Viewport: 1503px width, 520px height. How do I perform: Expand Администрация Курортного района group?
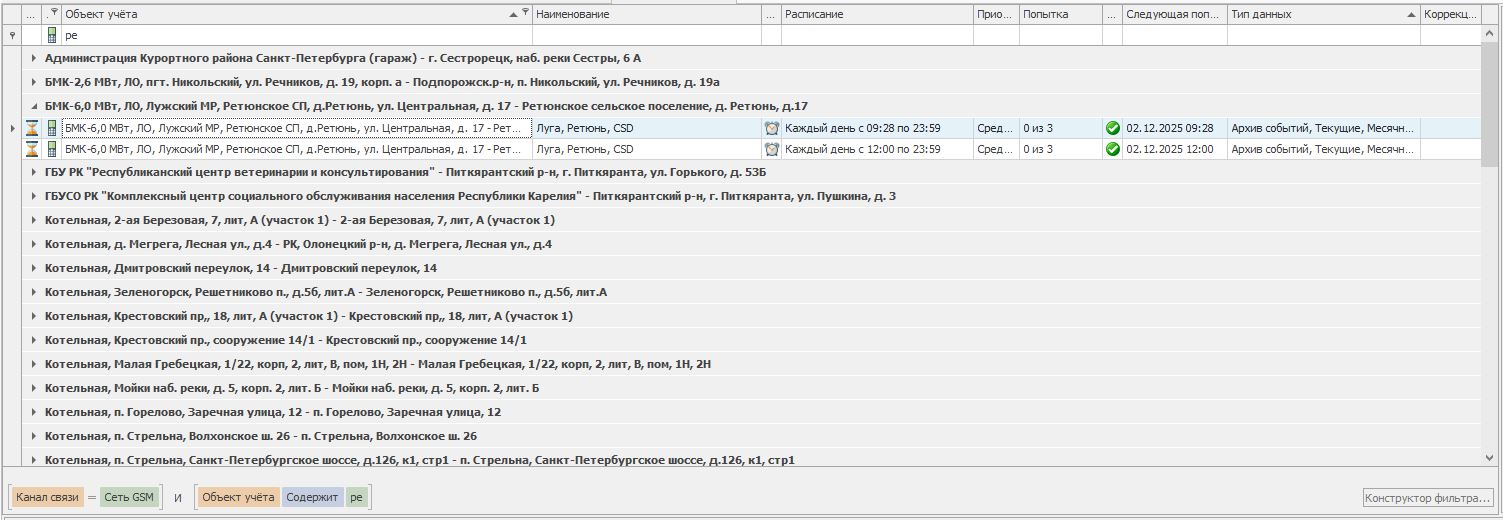click(34, 58)
